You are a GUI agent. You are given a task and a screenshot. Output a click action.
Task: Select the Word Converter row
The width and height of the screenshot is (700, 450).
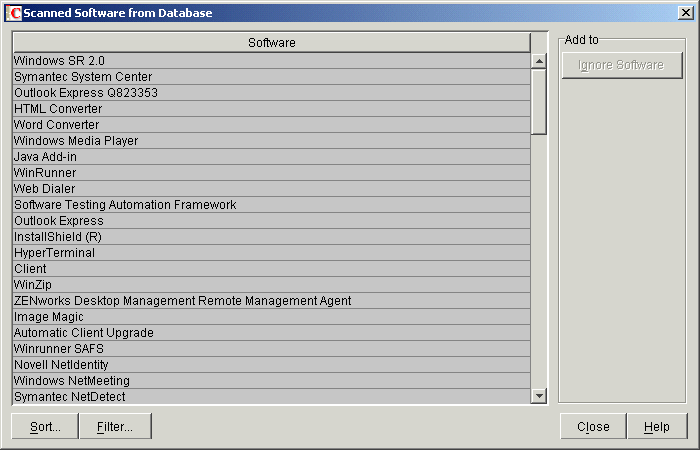click(x=272, y=125)
